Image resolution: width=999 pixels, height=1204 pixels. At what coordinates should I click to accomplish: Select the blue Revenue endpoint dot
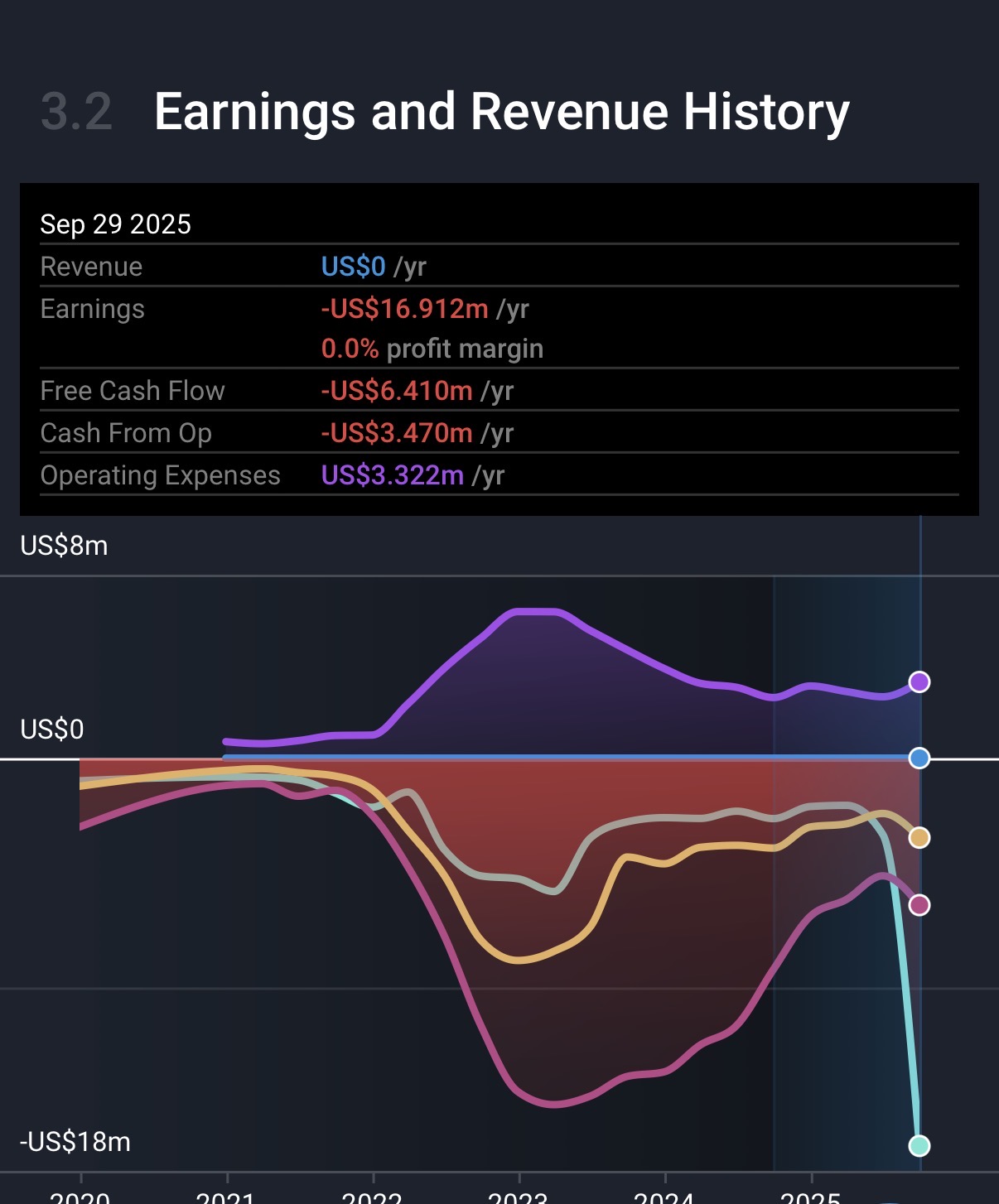(919, 758)
